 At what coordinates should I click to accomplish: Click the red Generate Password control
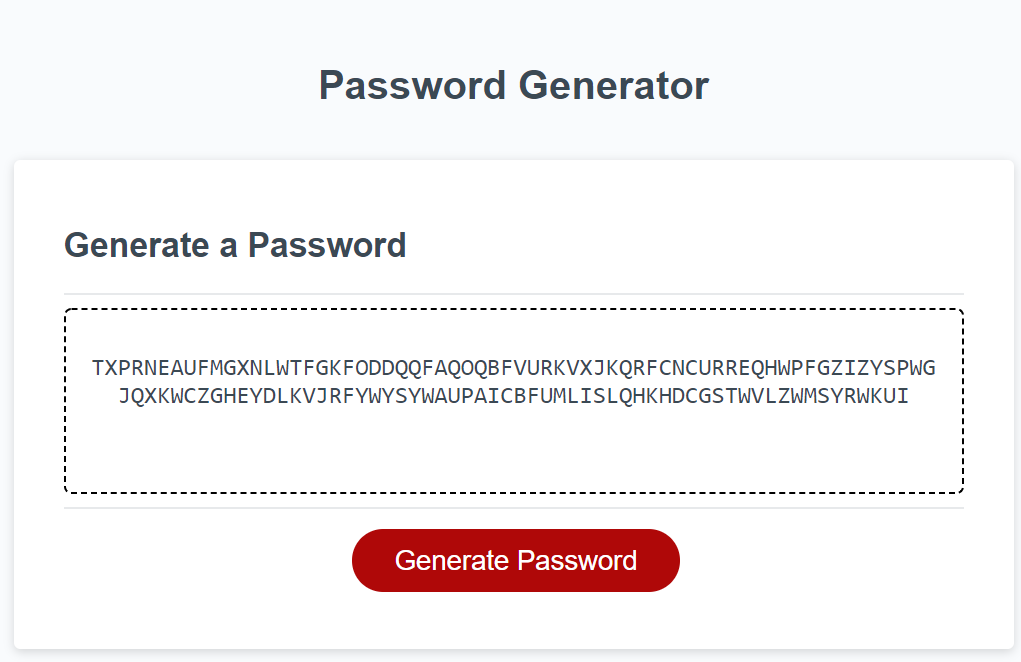tap(514, 560)
